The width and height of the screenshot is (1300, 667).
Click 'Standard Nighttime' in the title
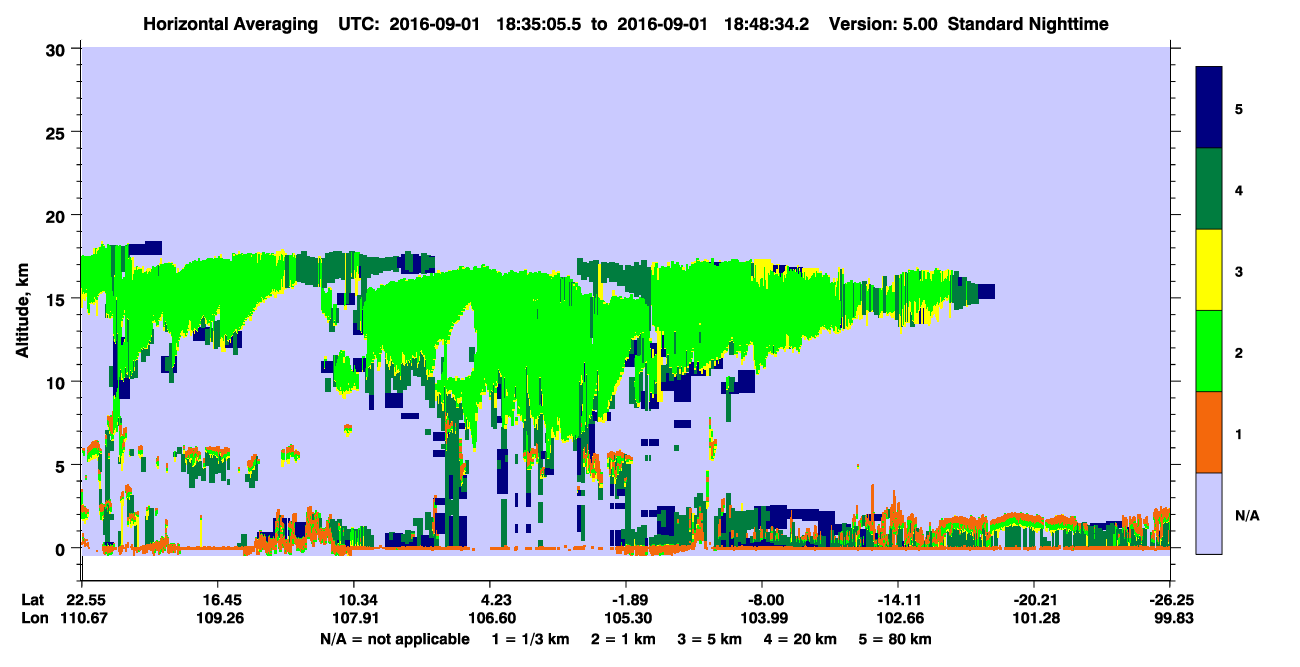[x=1029, y=24]
